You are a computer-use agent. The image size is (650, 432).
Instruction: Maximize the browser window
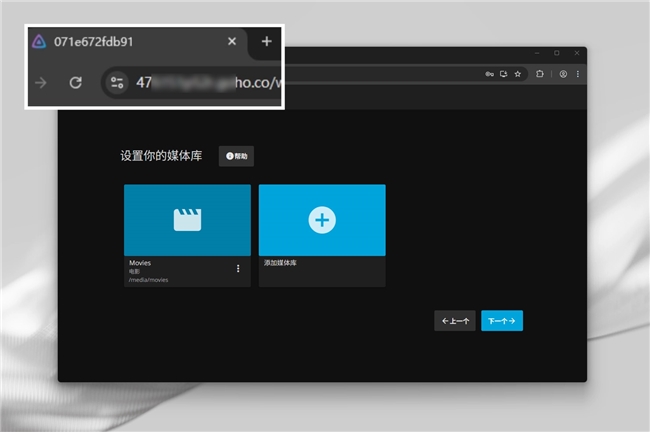point(557,53)
